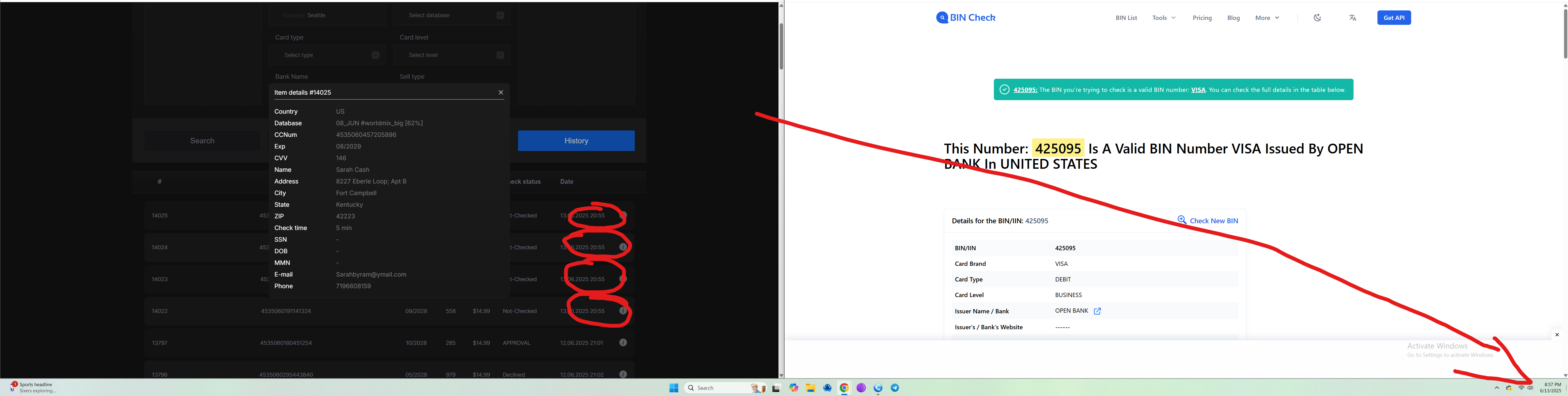Click the left window scrollbar
This screenshot has height=396, width=1568.
click(x=781, y=46)
